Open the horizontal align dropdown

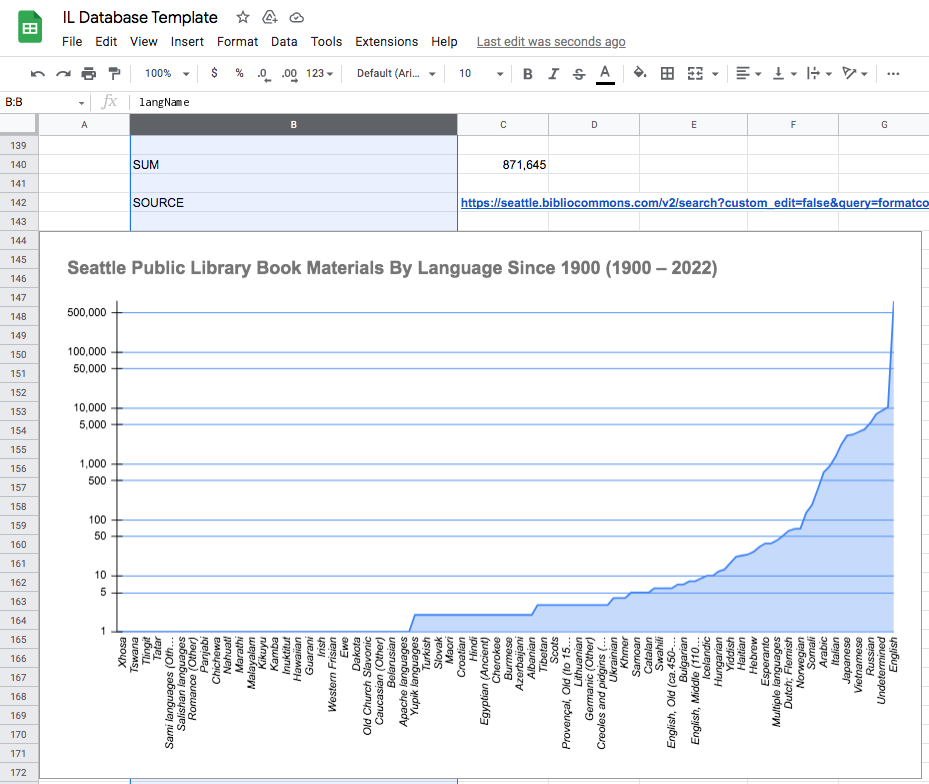pyautogui.click(x=748, y=73)
